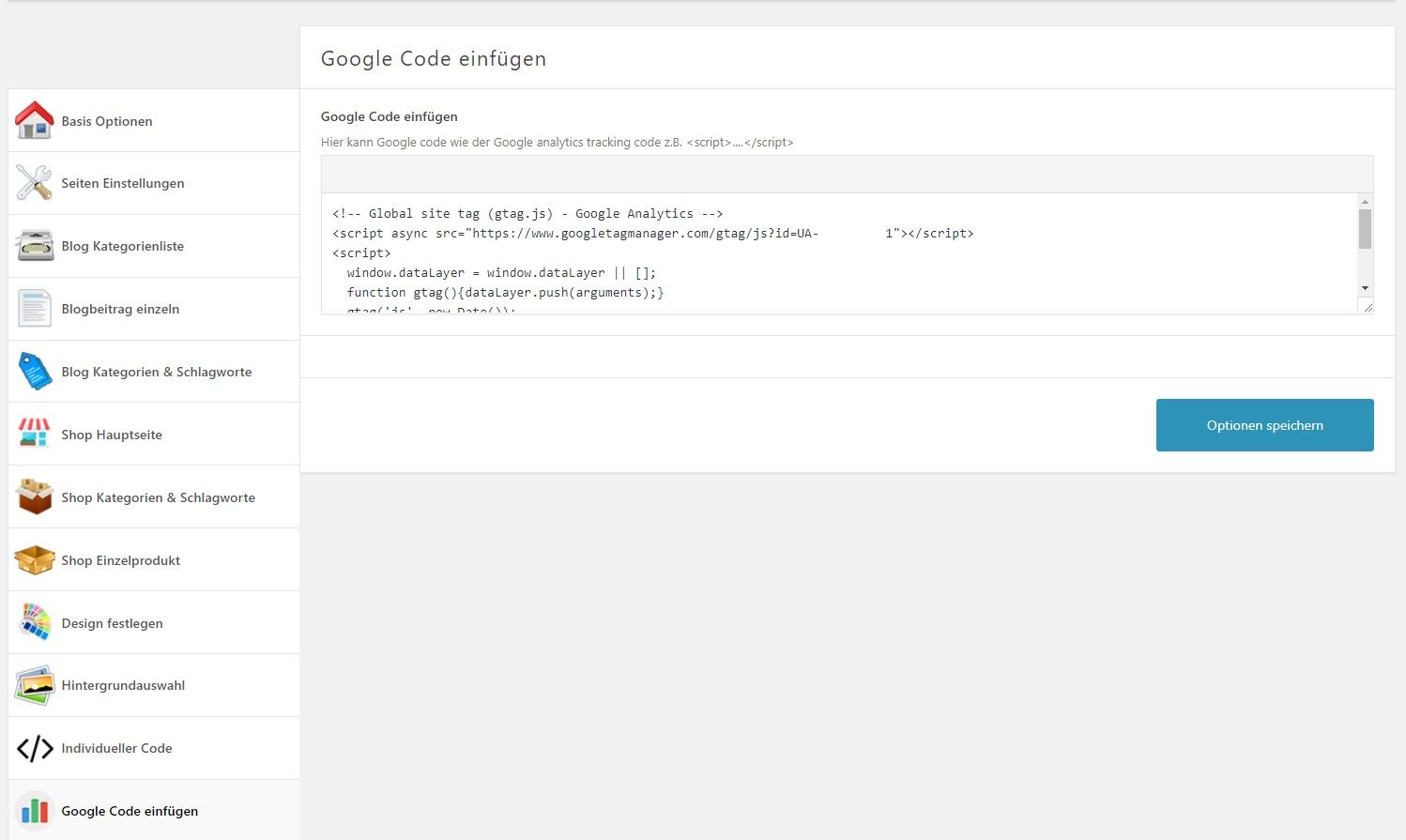Click the bar chart icon for Google Code
The image size is (1406, 840).
click(x=35, y=811)
